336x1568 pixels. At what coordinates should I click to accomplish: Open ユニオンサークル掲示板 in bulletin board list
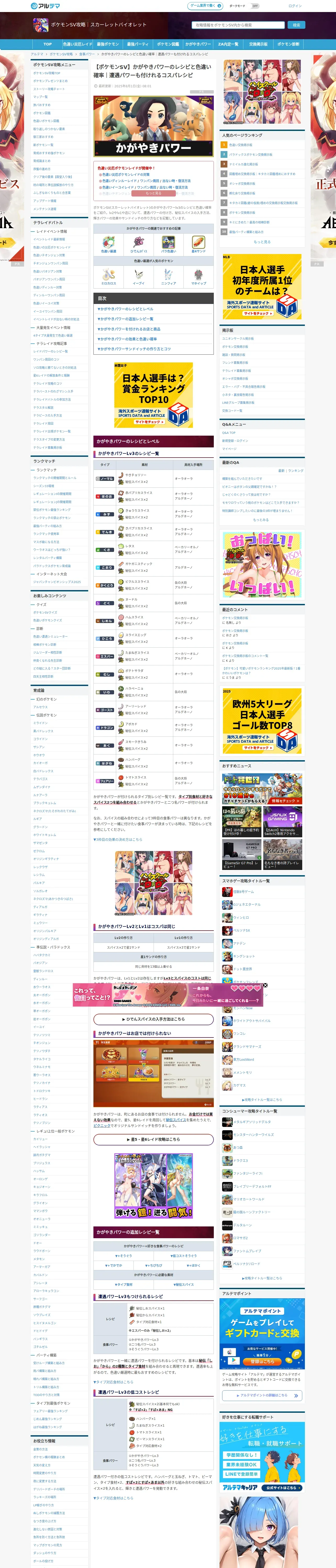pyautogui.click(x=238, y=338)
